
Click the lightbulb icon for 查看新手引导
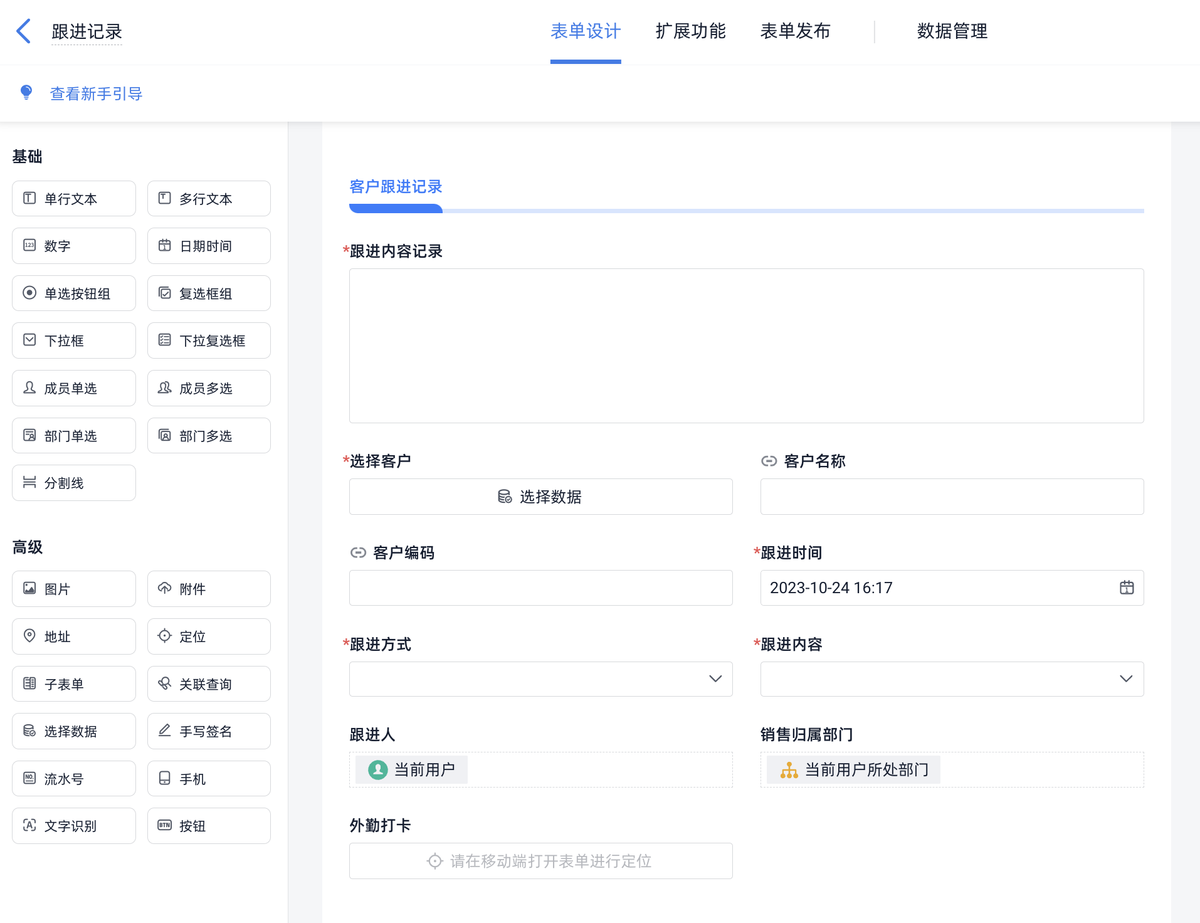pos(27,93)
